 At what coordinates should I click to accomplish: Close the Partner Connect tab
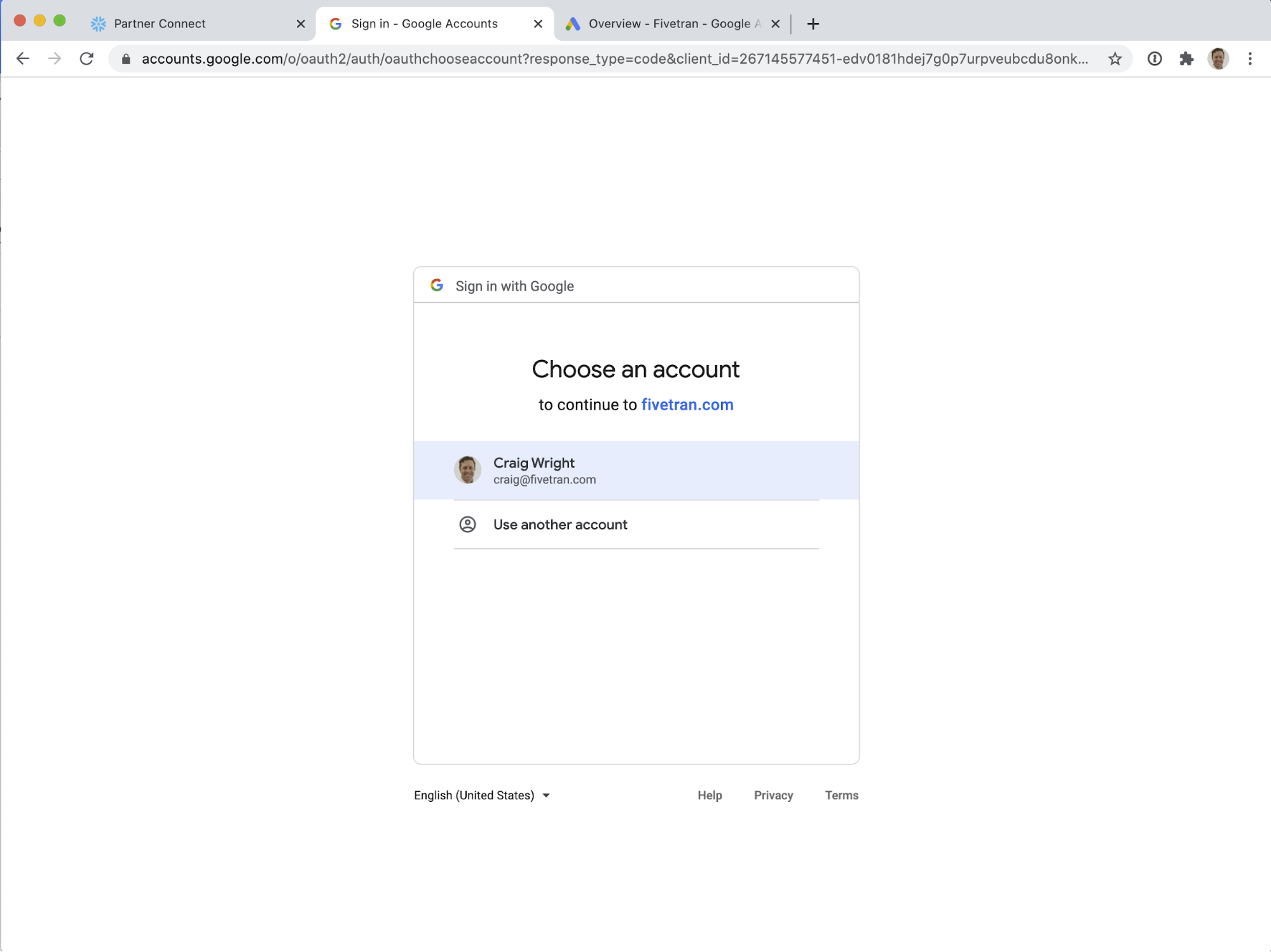point(301,24)
